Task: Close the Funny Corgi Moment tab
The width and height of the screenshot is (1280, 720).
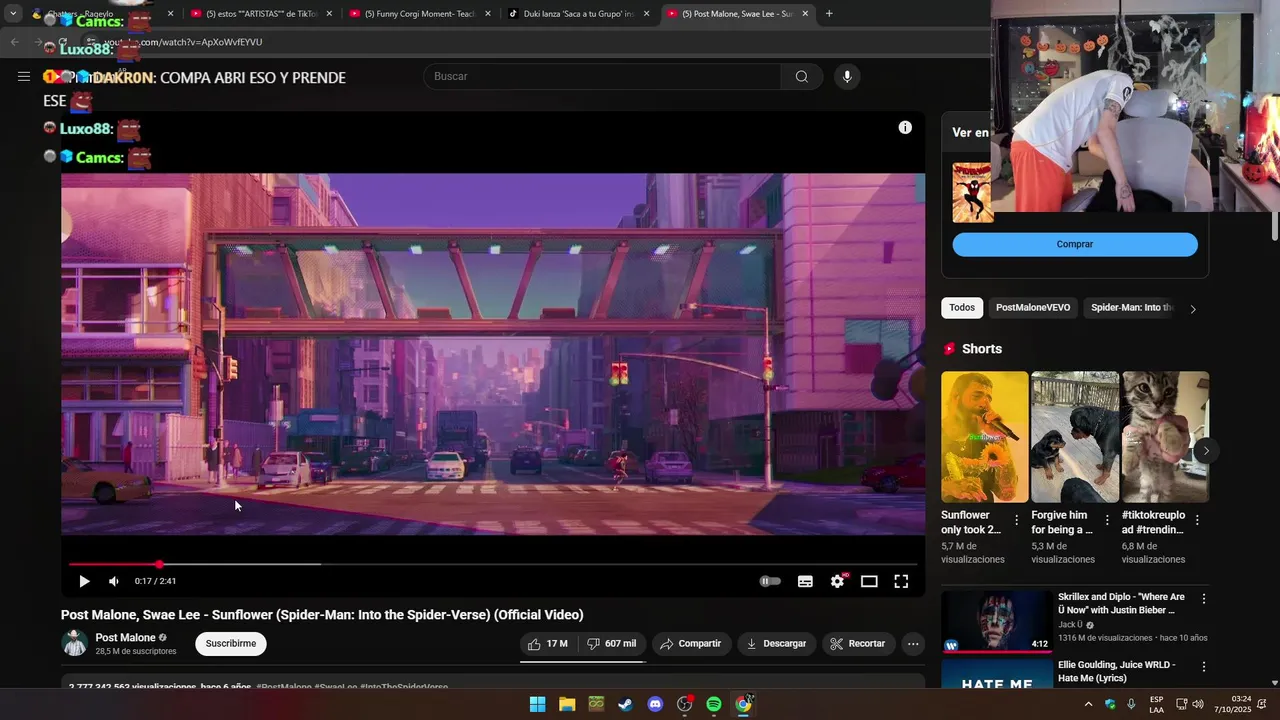Action: click(x=488, y=14)
